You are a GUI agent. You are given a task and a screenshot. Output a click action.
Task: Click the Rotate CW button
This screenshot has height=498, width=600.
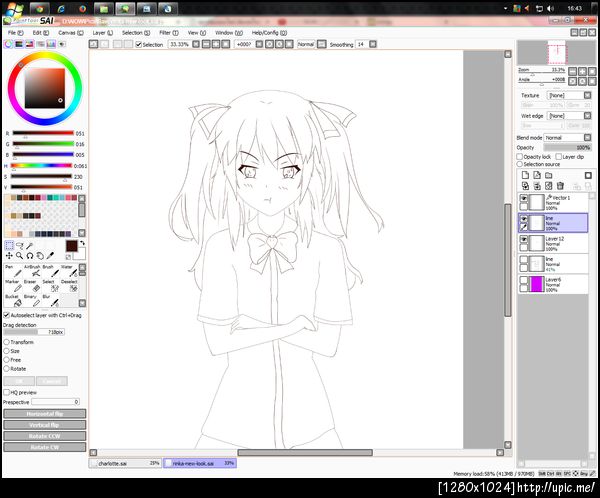pyautogui.click(x=45, y=447)
